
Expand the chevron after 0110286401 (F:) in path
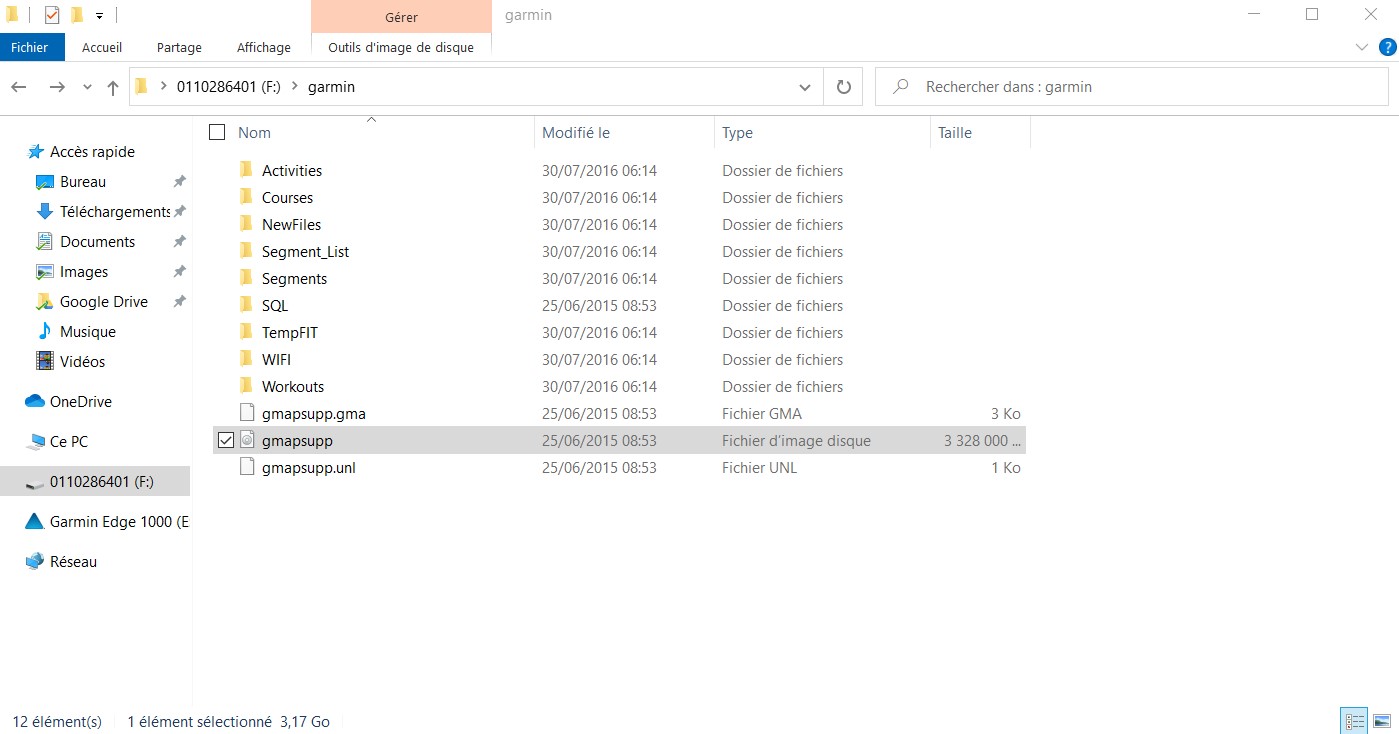(295, 87)
